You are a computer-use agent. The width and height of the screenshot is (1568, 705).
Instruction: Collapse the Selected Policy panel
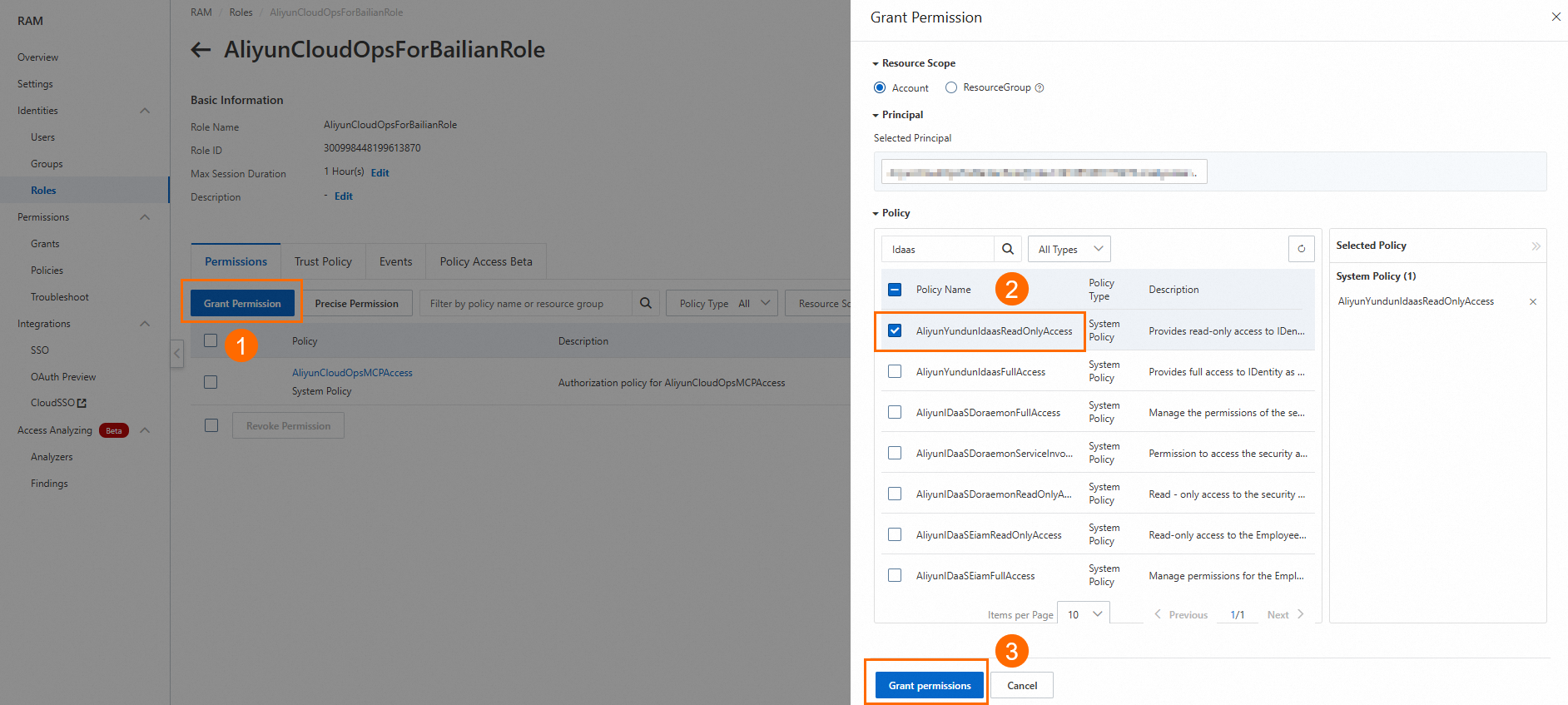(1536, 246)
